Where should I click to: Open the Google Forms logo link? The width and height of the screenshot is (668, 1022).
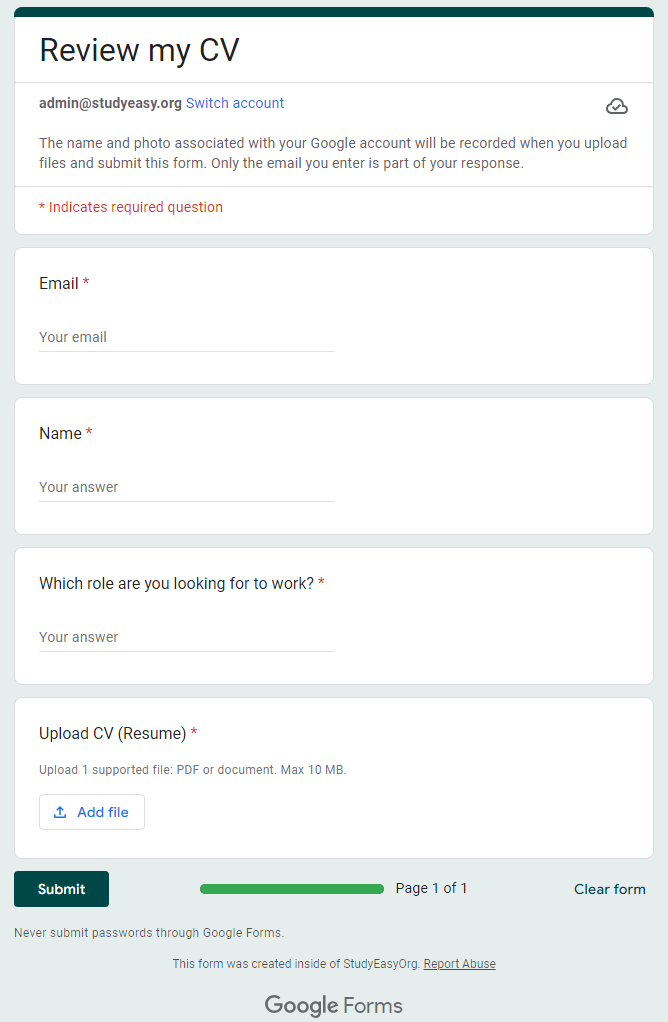(334, 1005)
